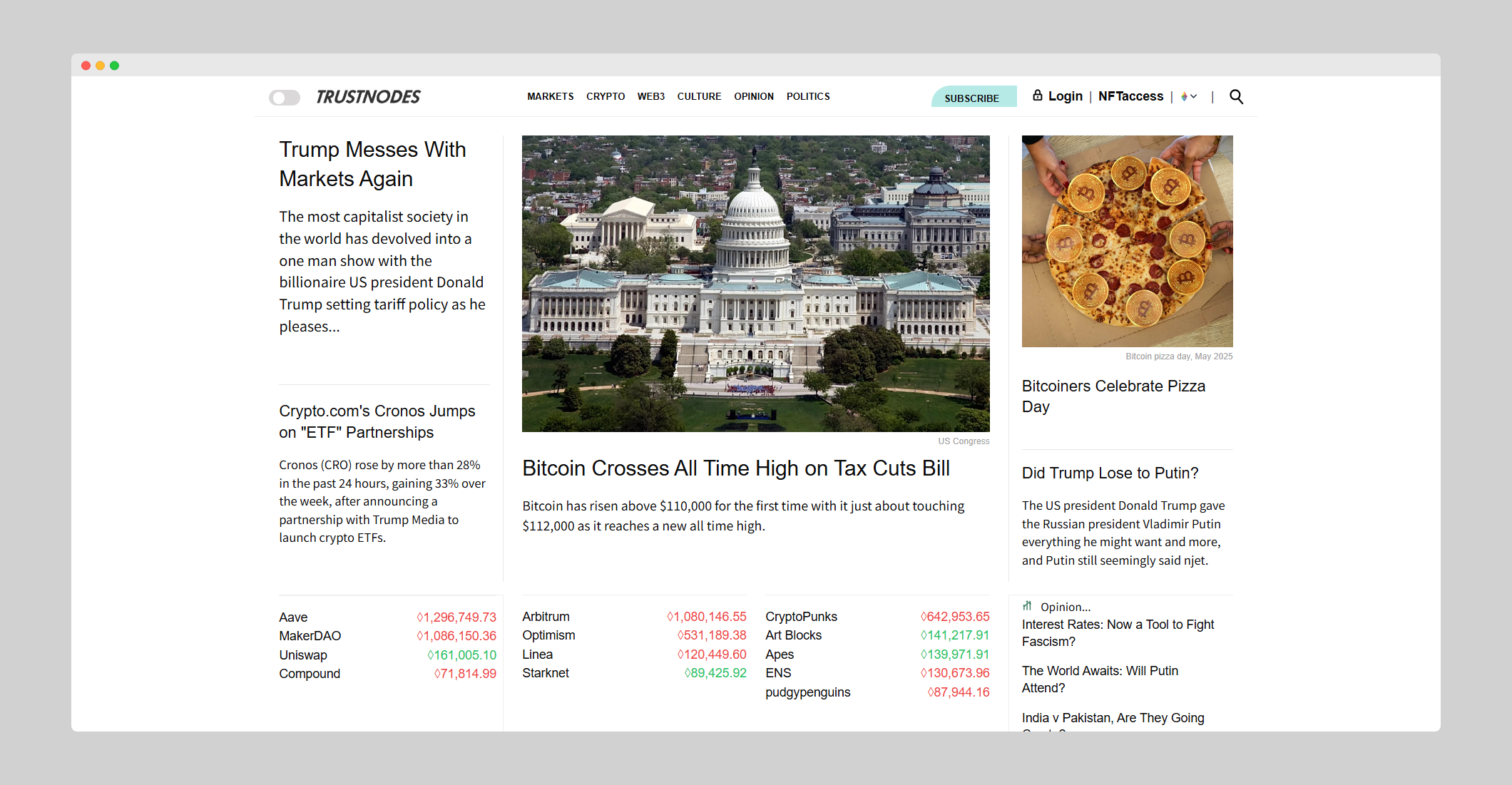
Task: Open the MARKETS menu
Action: [550, 96]
